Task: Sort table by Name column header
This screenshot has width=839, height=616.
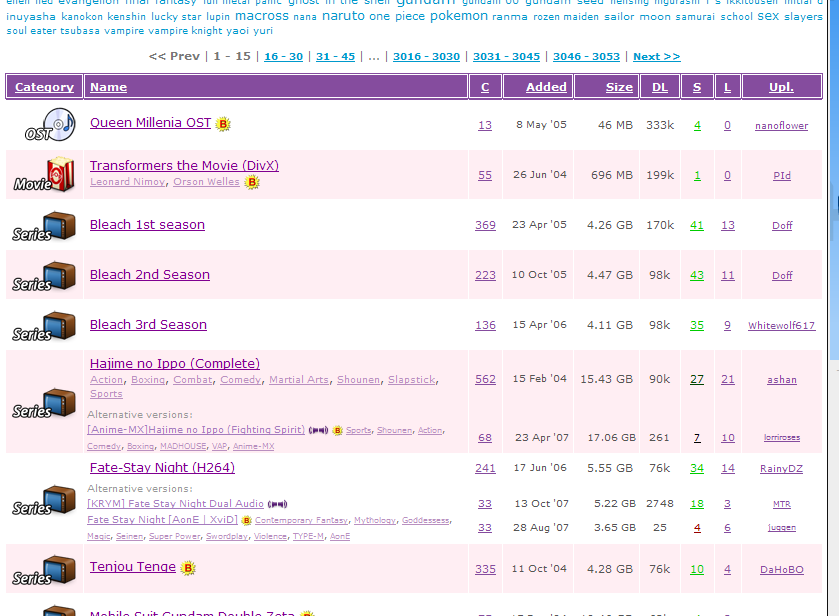Action: (109, 87)
